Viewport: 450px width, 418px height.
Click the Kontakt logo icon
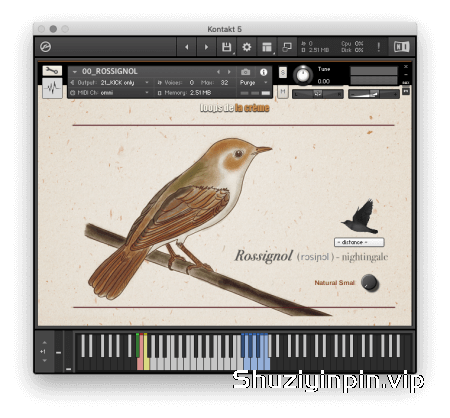point(46,47)
